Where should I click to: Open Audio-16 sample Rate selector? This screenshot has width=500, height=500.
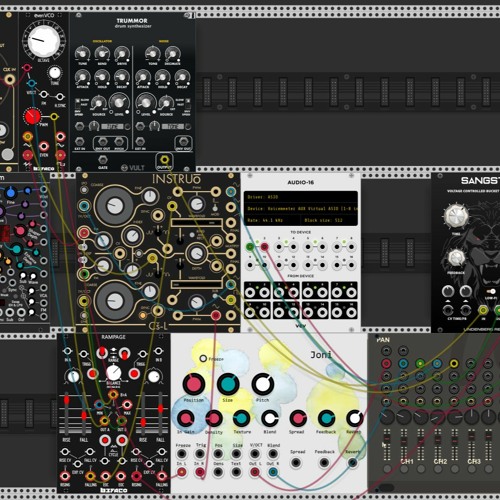(272, 220)
